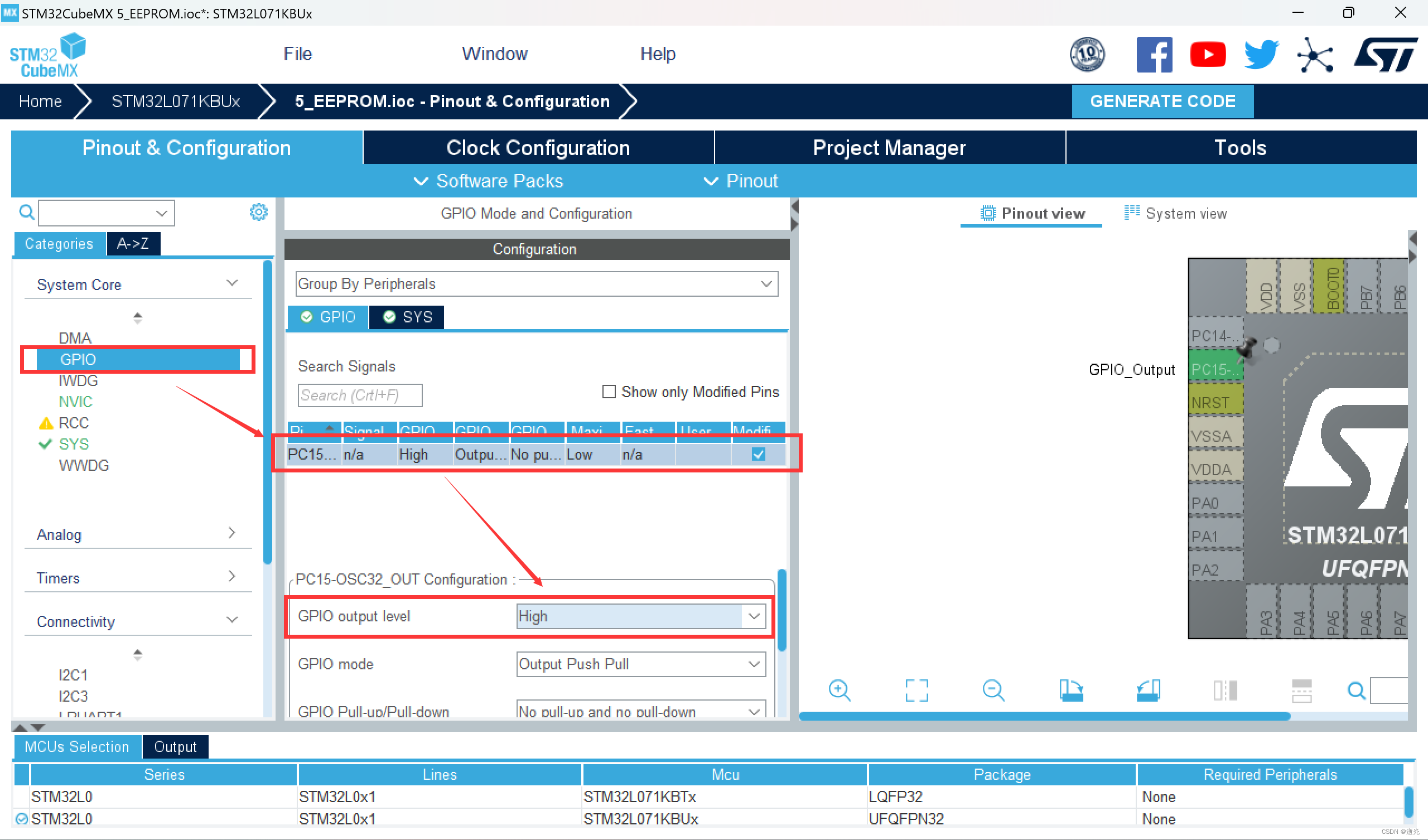Open the Output bottom tab
Image resolution: width=1428 pixels, height=840 pixels.
click(175, 746)
